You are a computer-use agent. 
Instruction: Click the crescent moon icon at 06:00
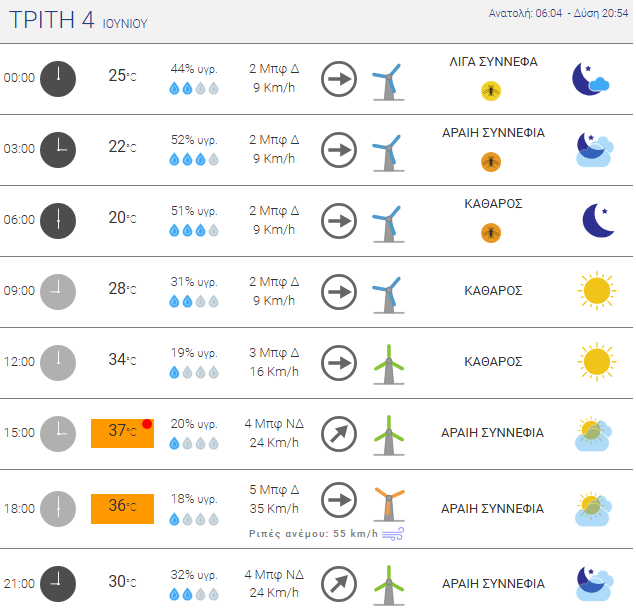tap(598, 220)
